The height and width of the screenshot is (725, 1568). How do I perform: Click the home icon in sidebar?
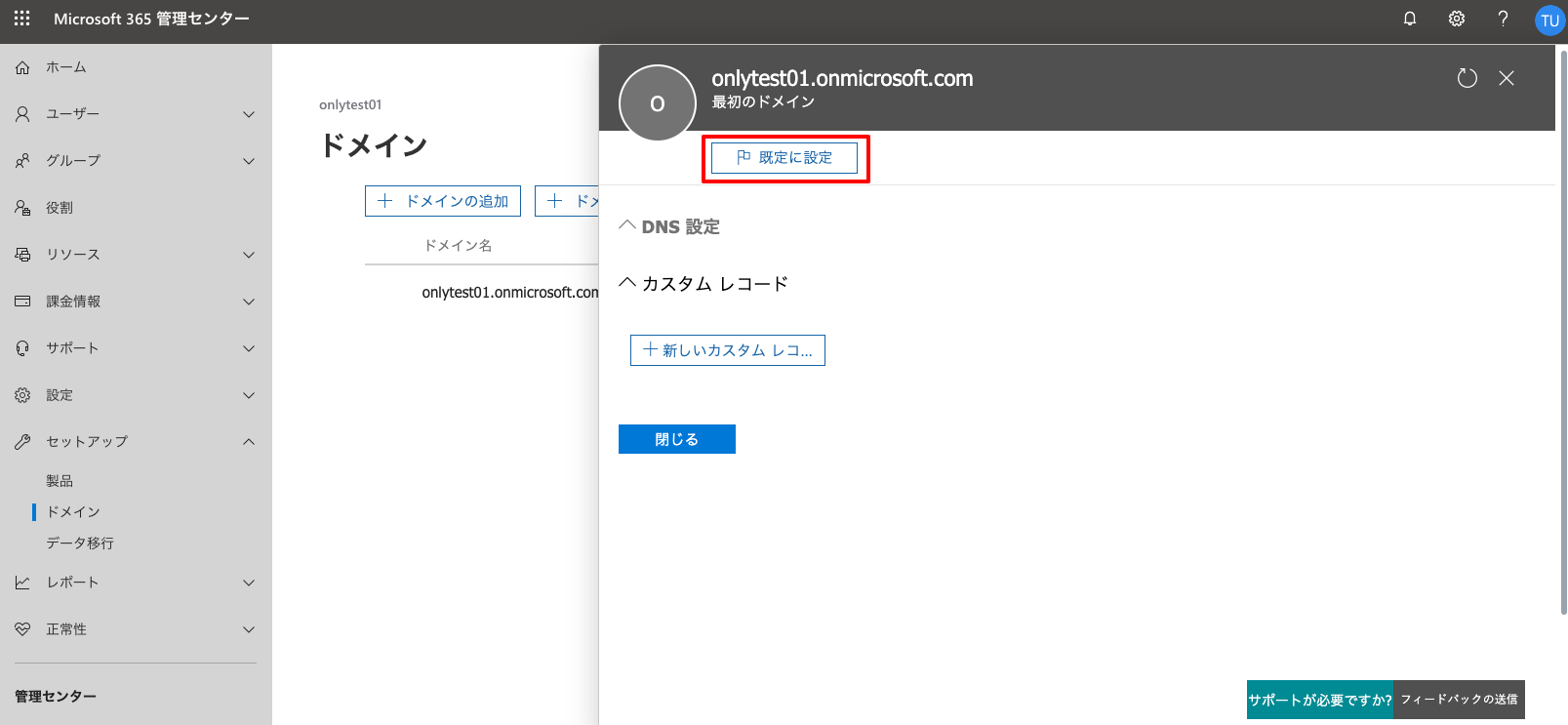pyautogui.click(x=22, y=67)
